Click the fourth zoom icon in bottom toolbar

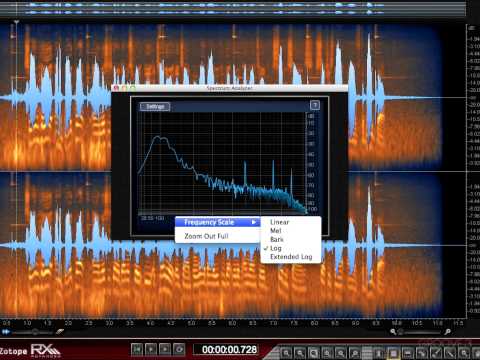327,353
